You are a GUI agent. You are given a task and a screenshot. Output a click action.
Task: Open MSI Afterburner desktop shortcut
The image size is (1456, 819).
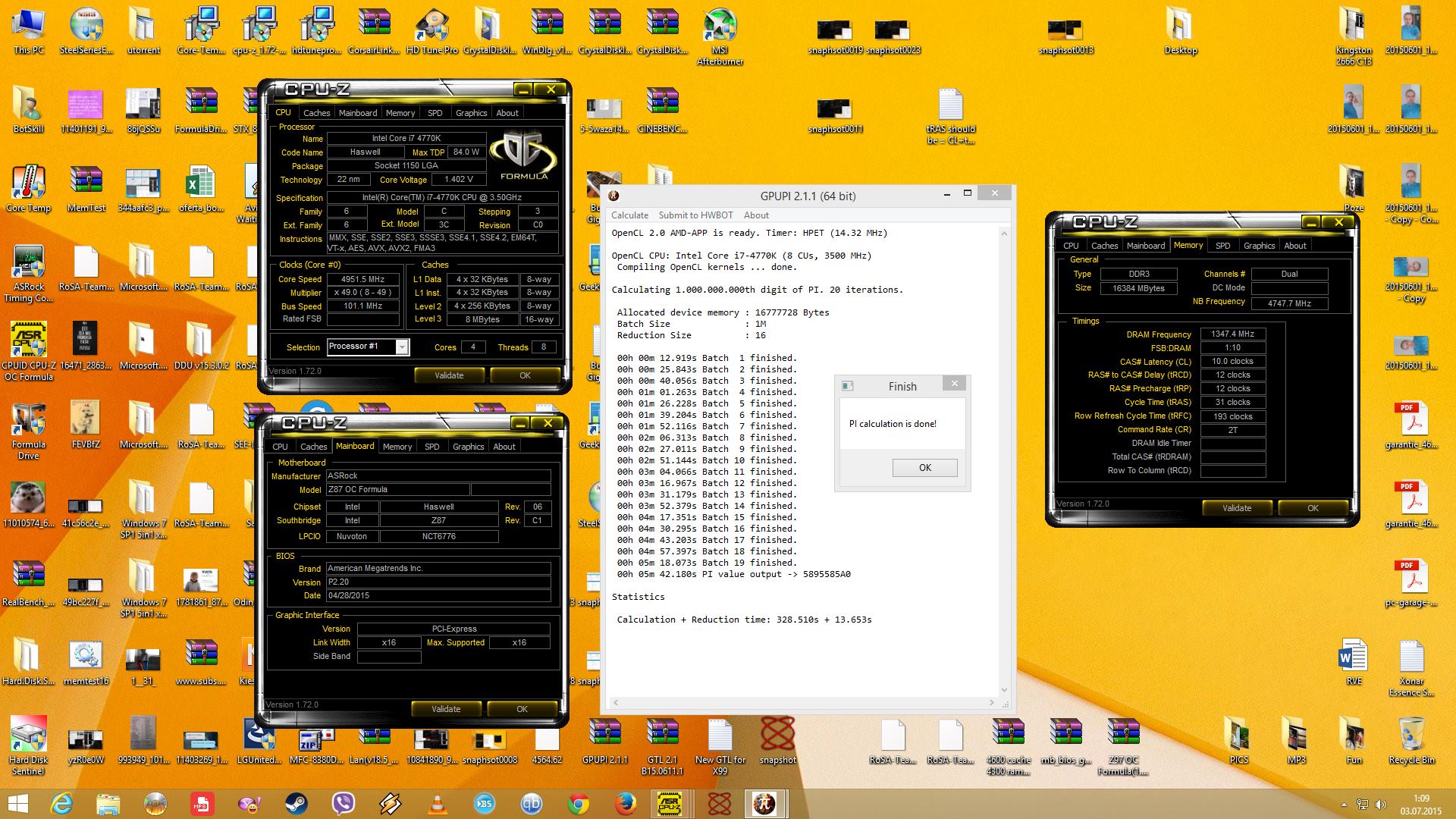[x=720, y=36]
